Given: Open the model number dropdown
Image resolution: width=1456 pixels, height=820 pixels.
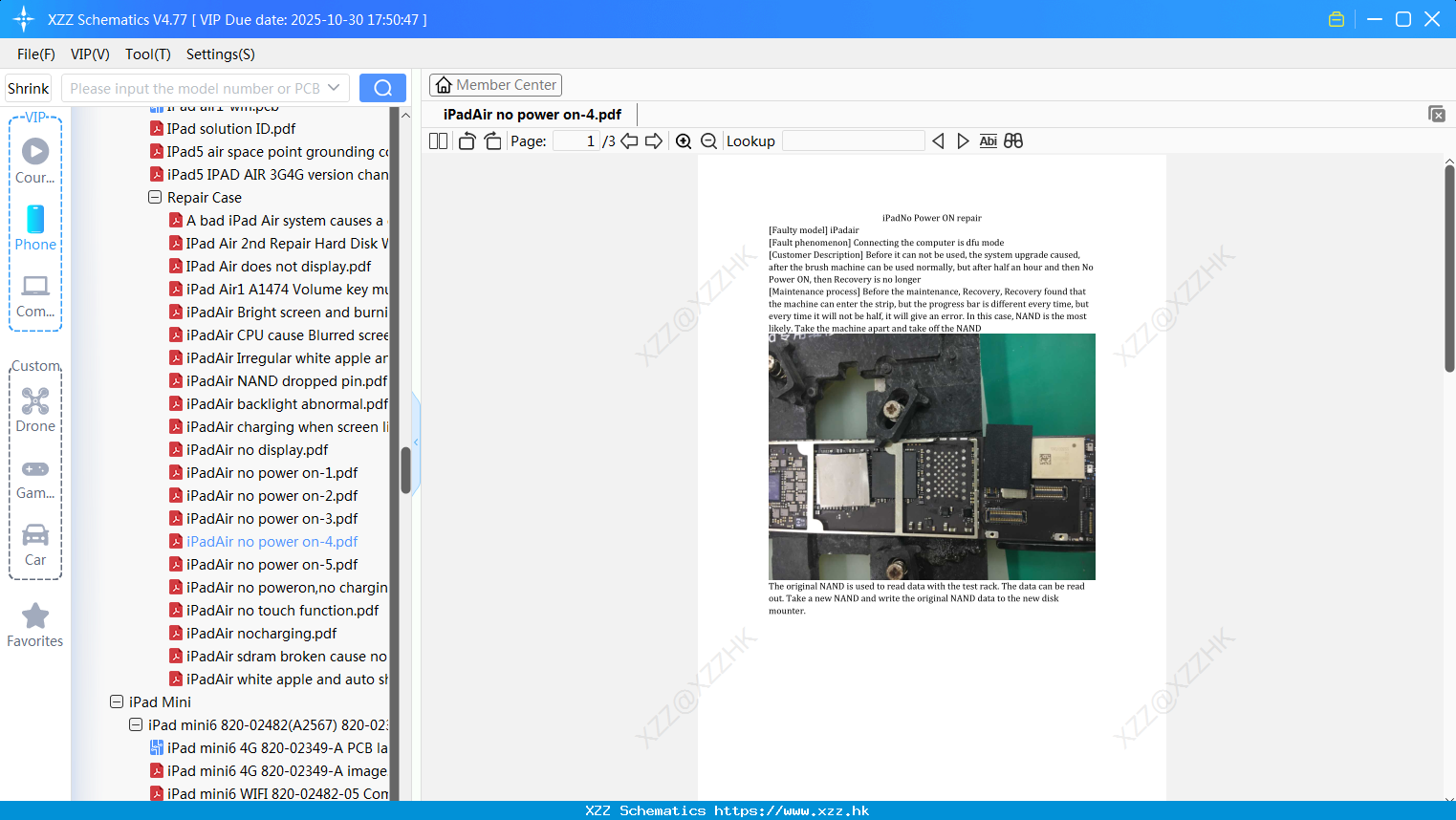Looking at the screenshot, I should [x=334, y=88].
